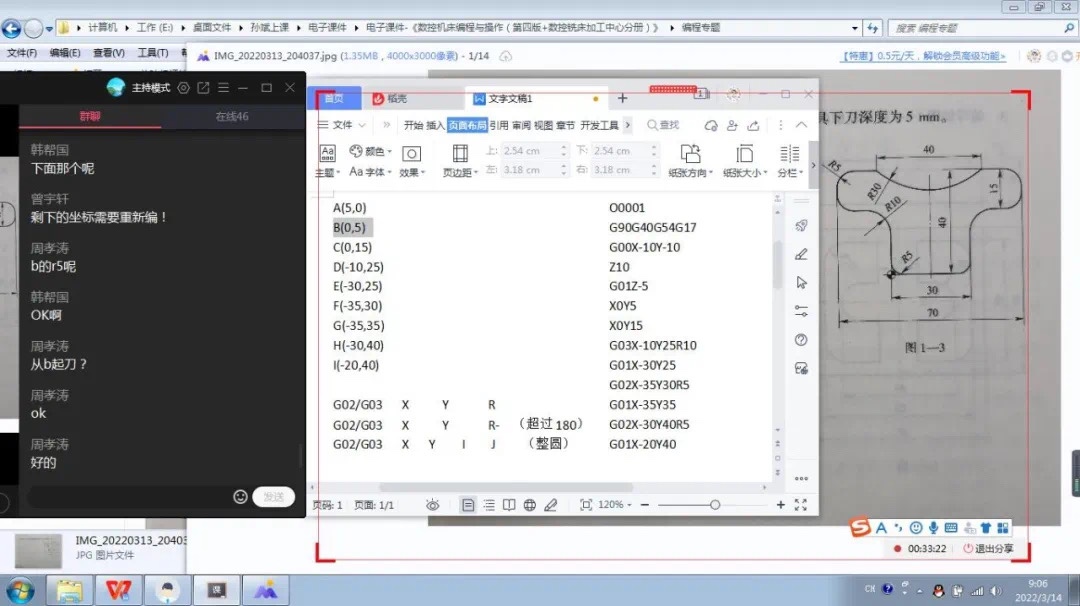
Task: Switch to the 在线46 online tab
Action: (x=232, y=117)
